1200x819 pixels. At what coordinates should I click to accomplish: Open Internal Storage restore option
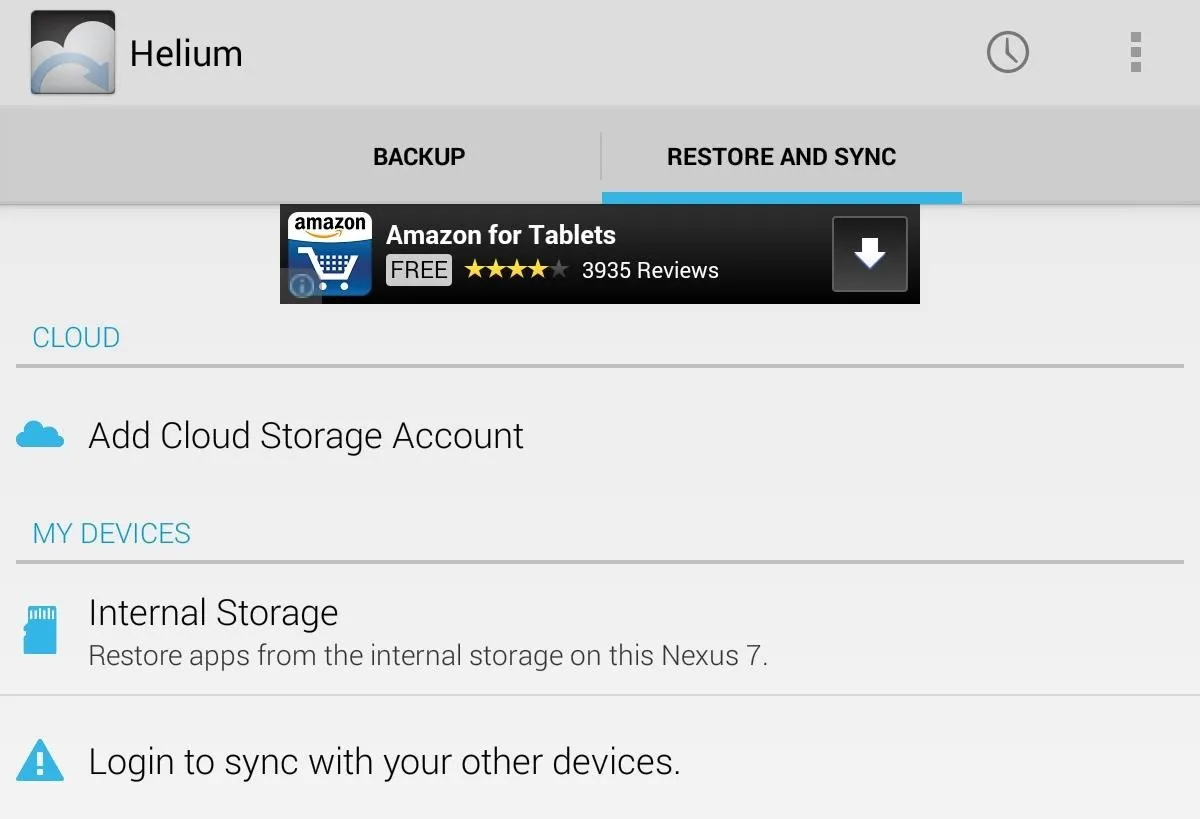(600, 630)
